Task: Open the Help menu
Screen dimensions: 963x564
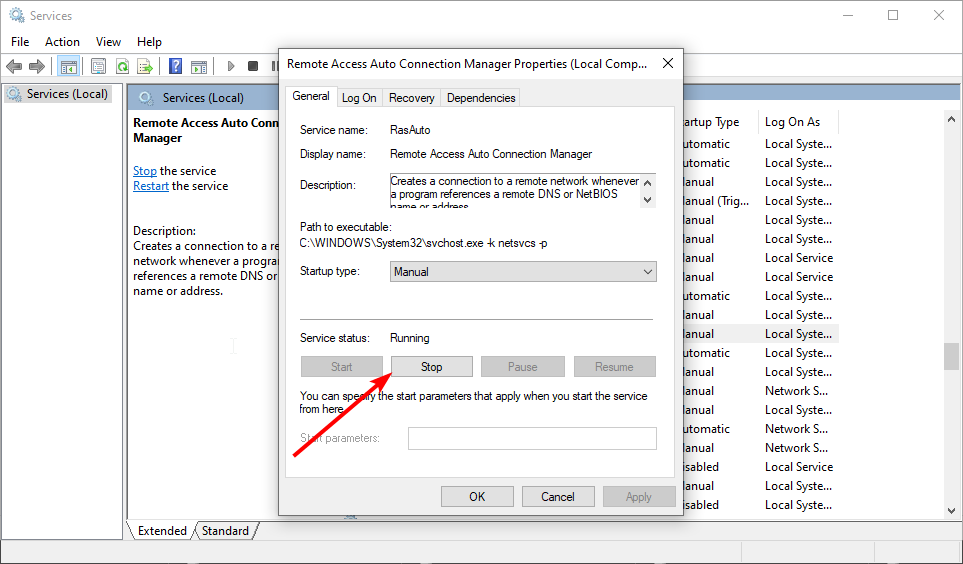Action: [x=149, y=42]
